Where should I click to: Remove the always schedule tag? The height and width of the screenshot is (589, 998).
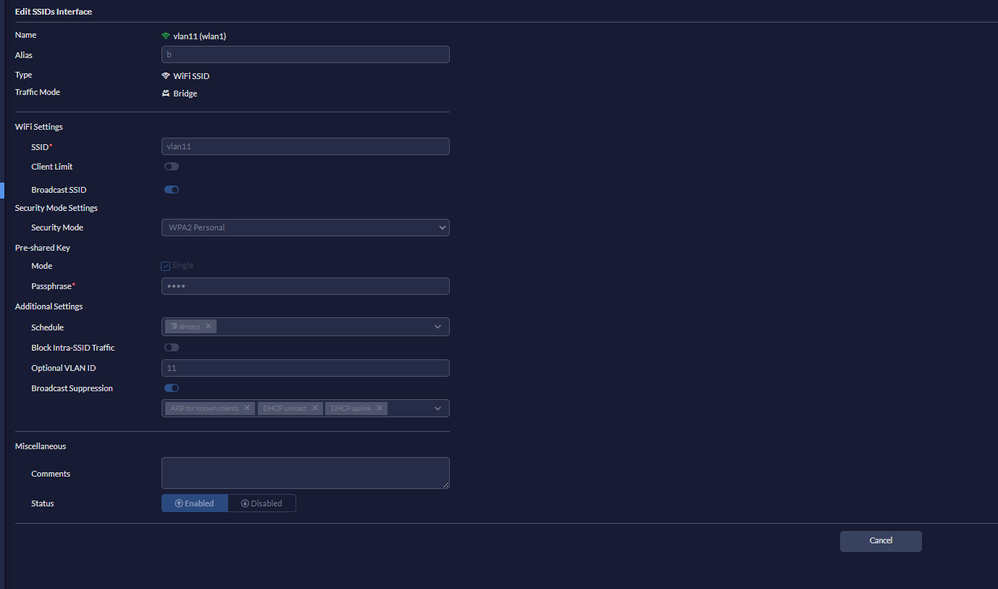(208, 326)
